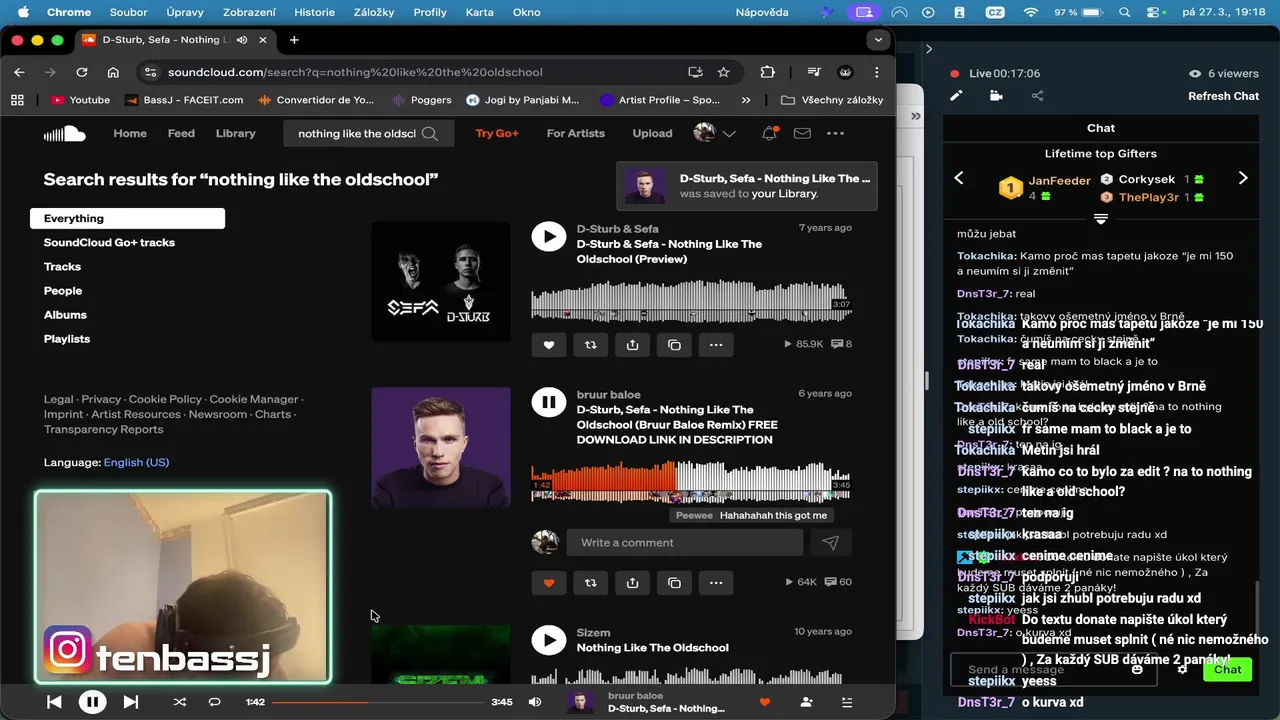Click the Upload link
The height and width of the screenshot is (720, 1280).
point(652,133)
